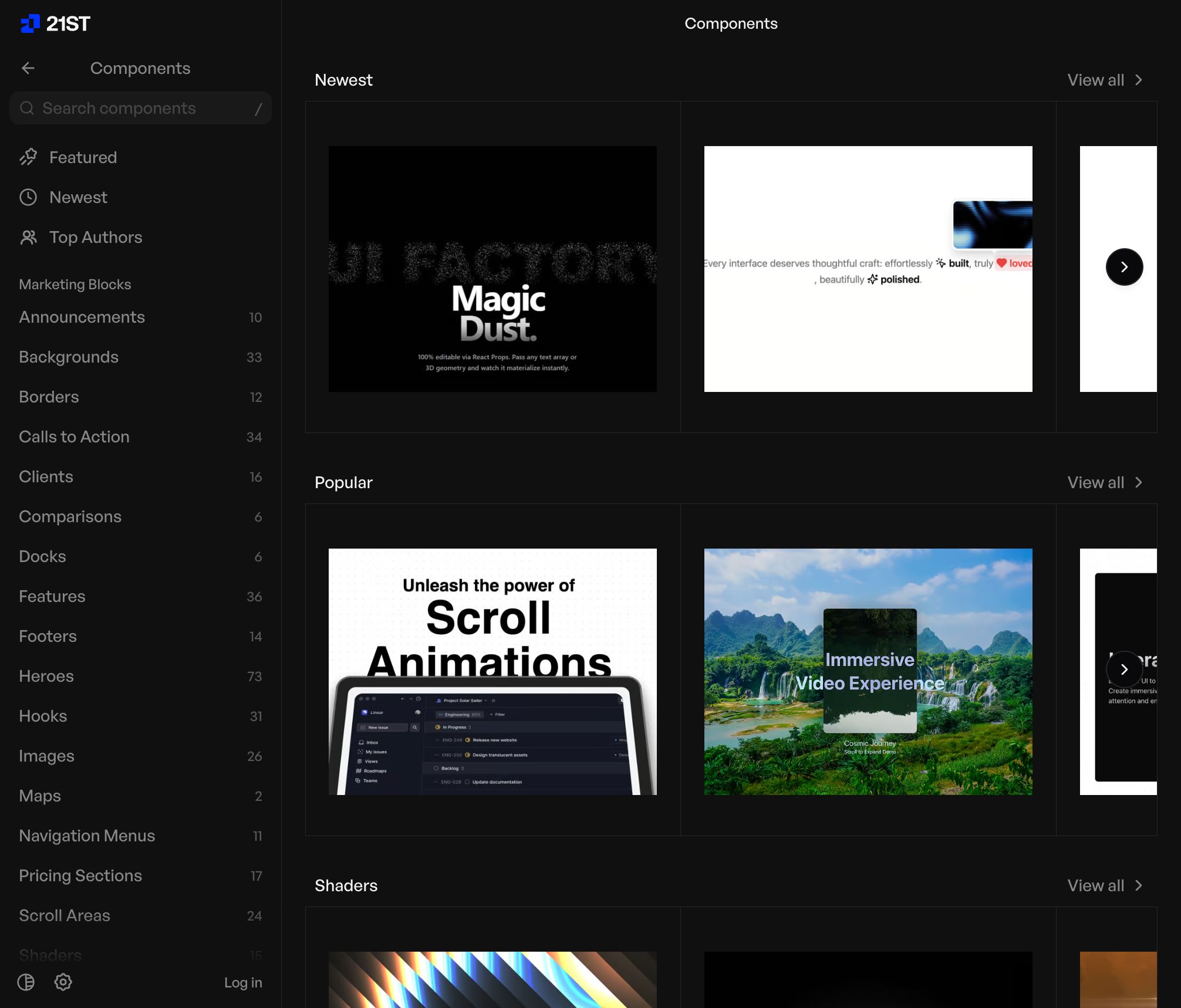This screenshot has height=1008, width=1181.
Task: Click View all for the Newest section
Action: 1095,80
